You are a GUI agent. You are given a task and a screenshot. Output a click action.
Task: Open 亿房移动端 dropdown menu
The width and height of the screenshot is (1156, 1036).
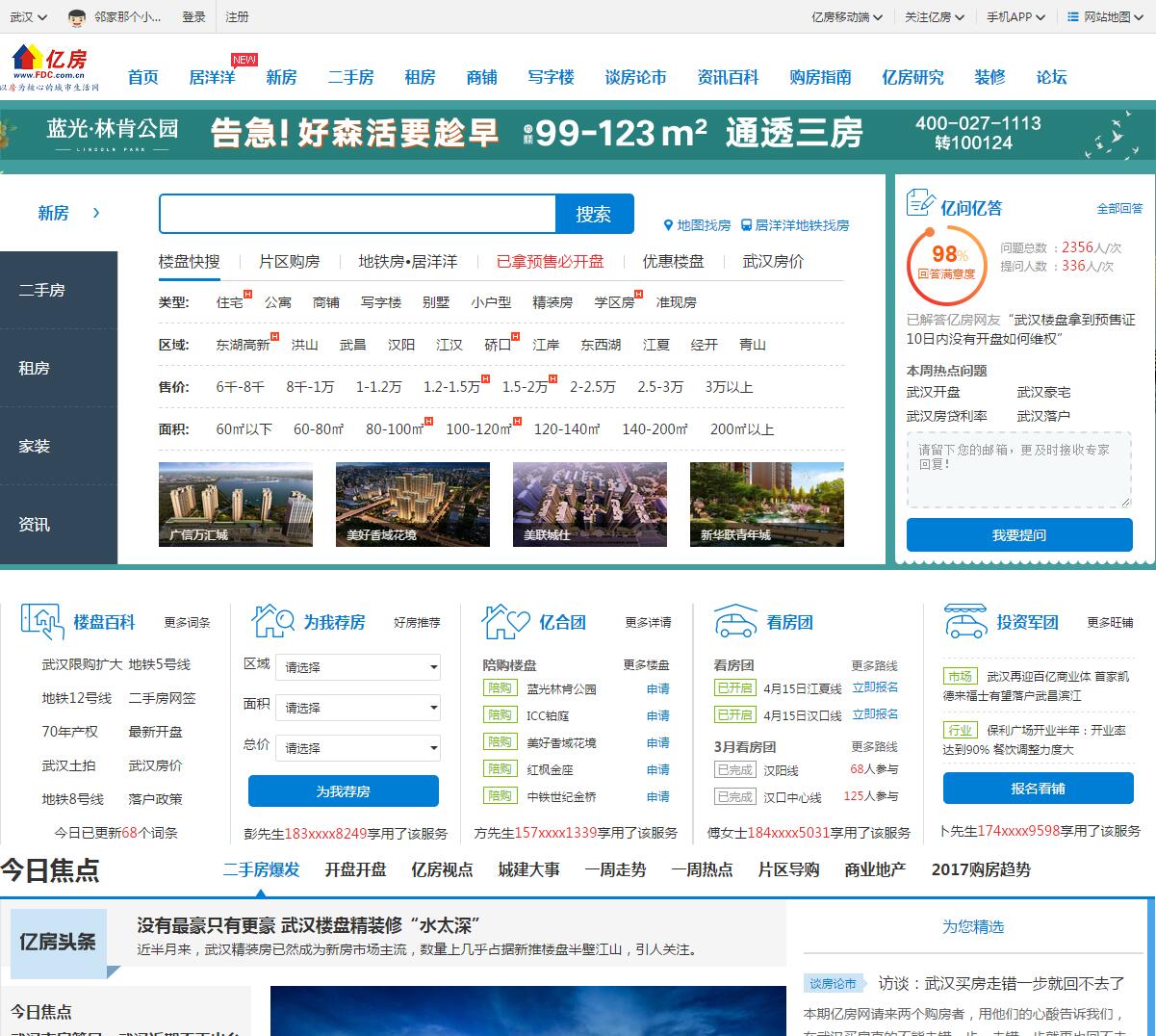click(846, 17)
